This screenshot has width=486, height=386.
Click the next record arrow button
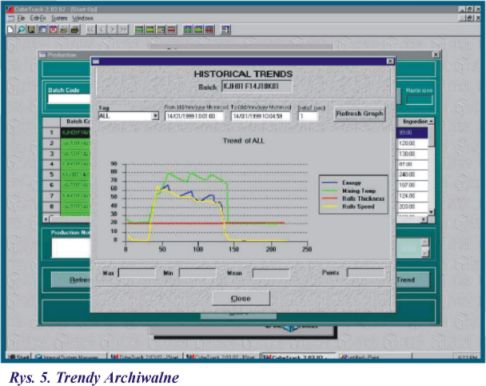113,30
